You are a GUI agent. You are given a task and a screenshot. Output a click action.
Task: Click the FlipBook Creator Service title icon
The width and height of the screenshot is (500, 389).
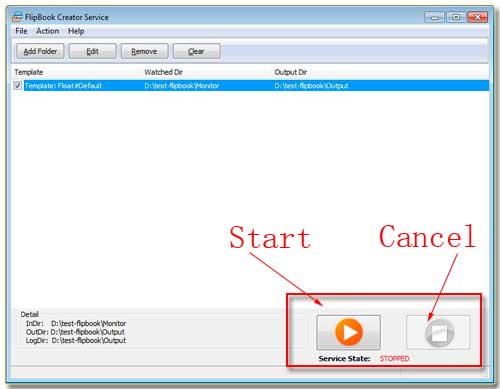(x=17, y=17)
